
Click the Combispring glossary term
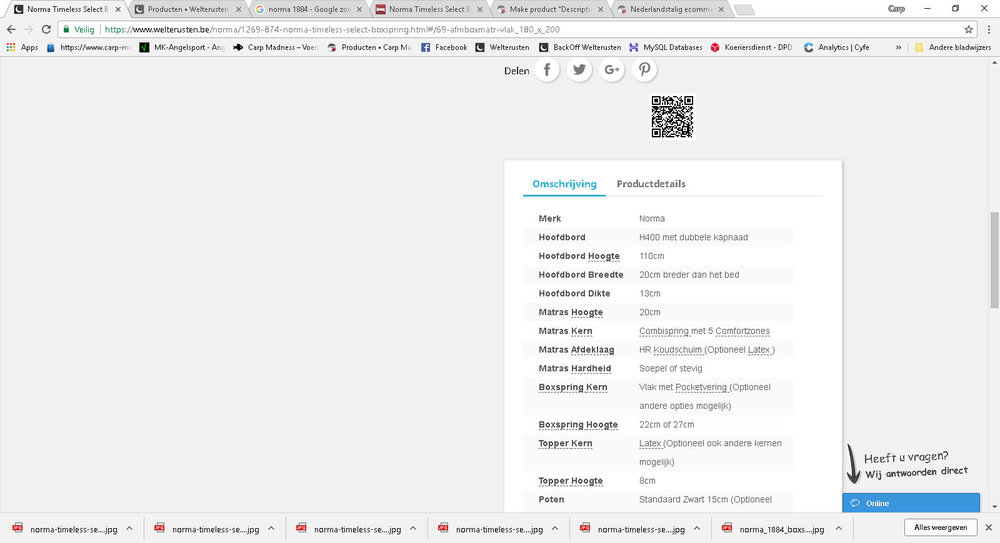[x=664, y=331]
